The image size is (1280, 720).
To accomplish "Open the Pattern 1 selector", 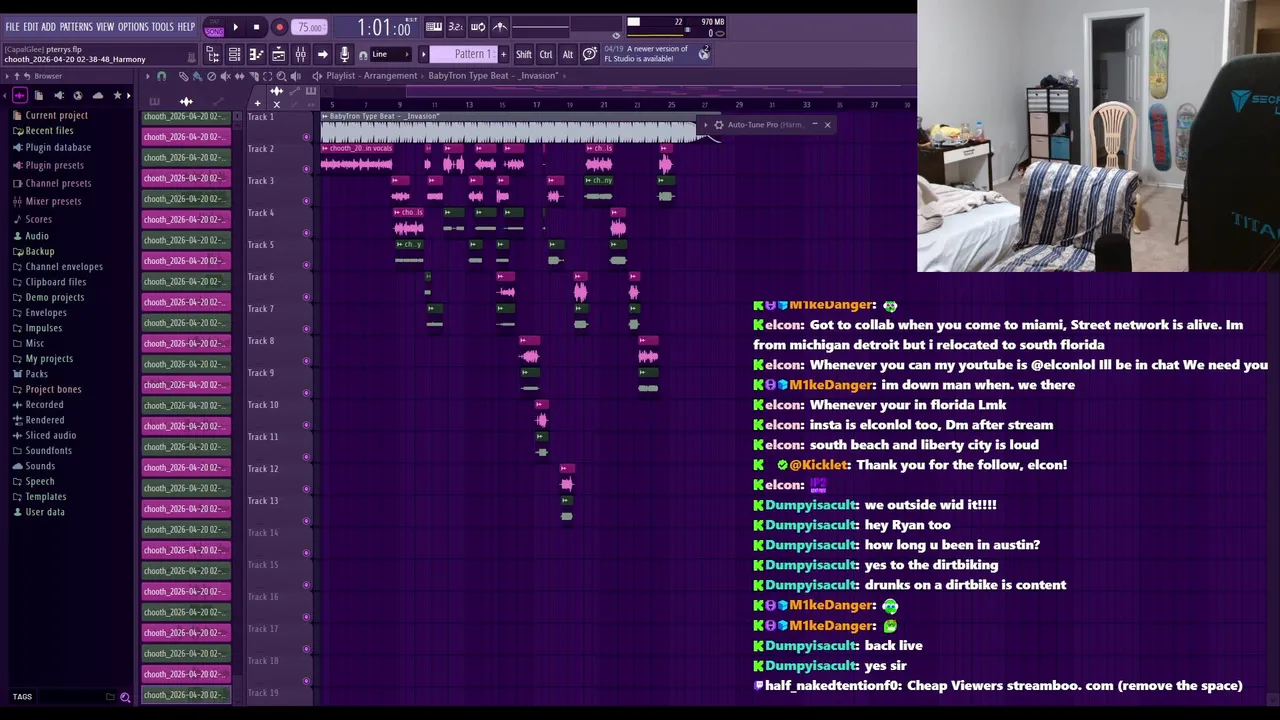I will (466, 54).
